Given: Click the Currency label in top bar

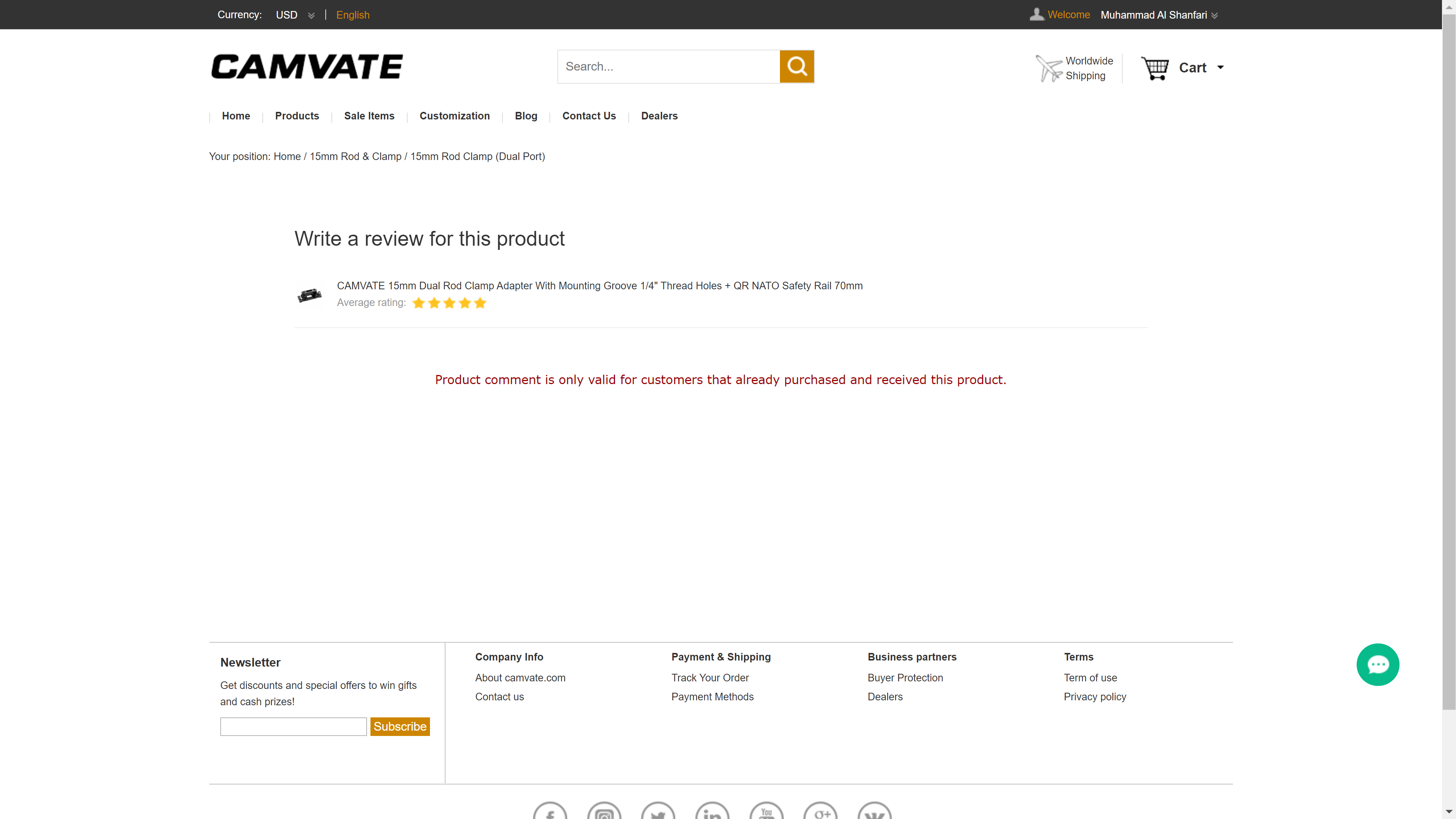Looking at the screenshot, I should [x=239, y=15].
